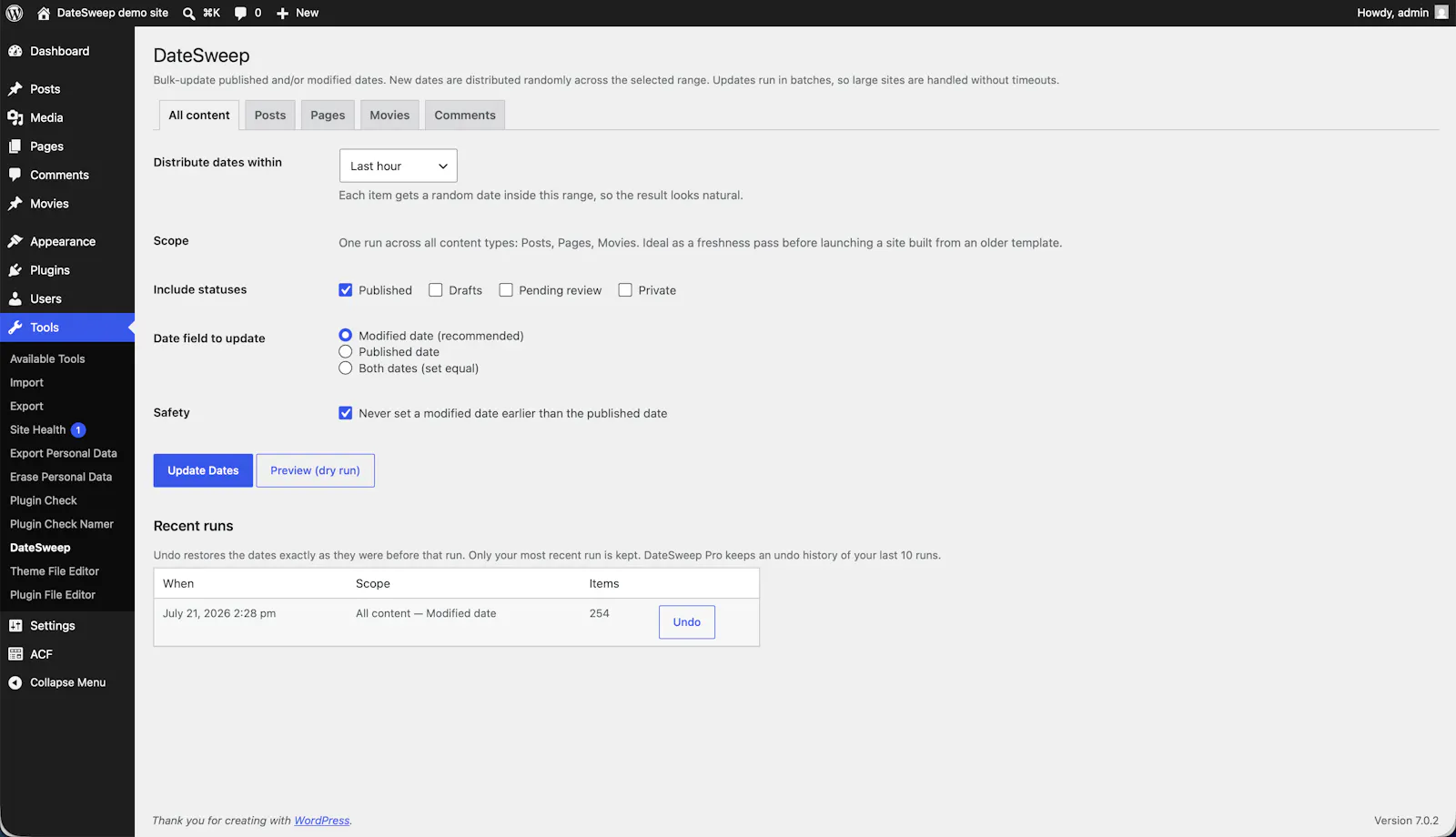Switch to the Pages tab
Image resolution: width=1456 pixels, height=837 pixels.
328,116
